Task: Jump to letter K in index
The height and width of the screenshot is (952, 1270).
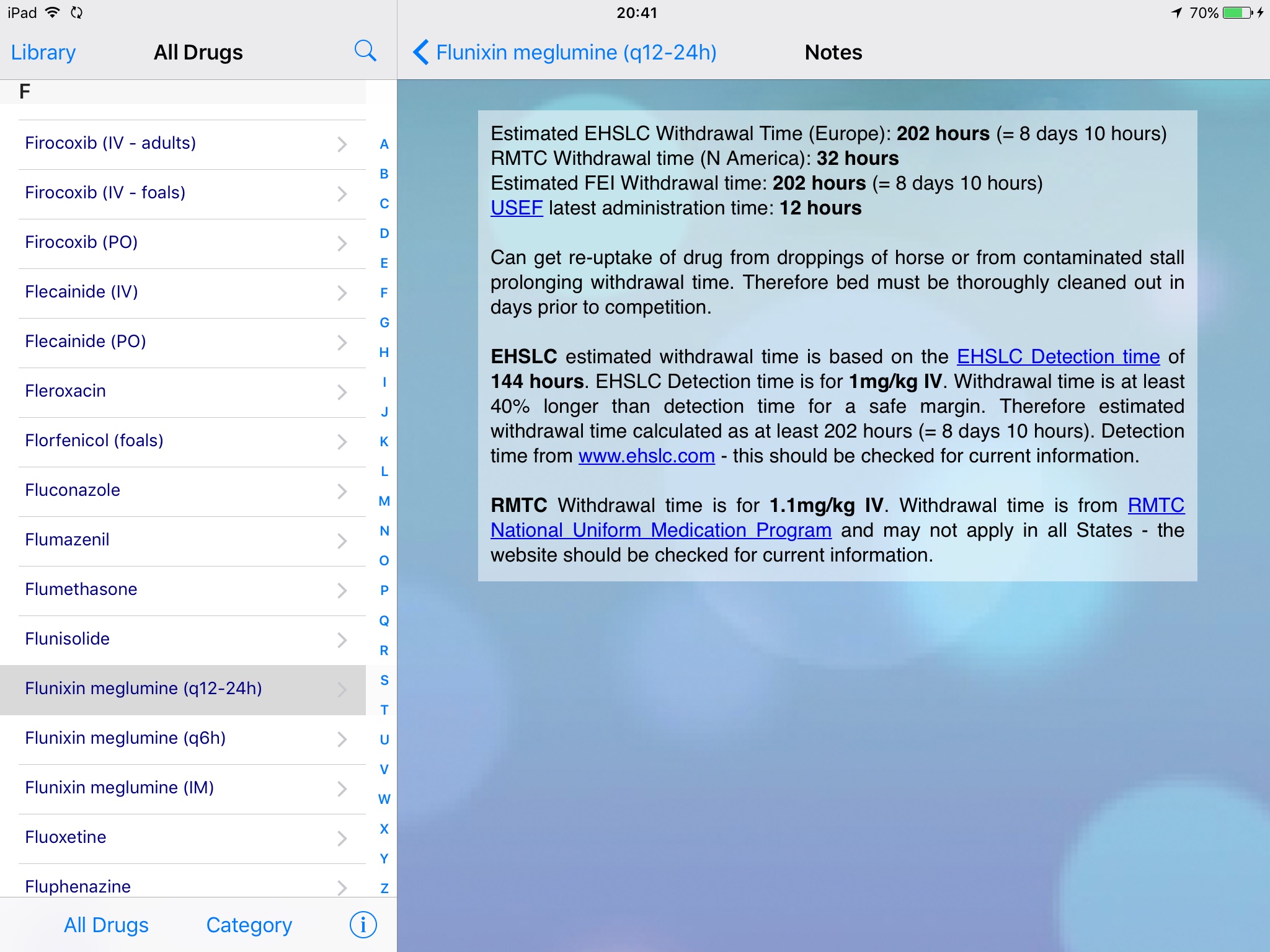Action: (384, 442)
